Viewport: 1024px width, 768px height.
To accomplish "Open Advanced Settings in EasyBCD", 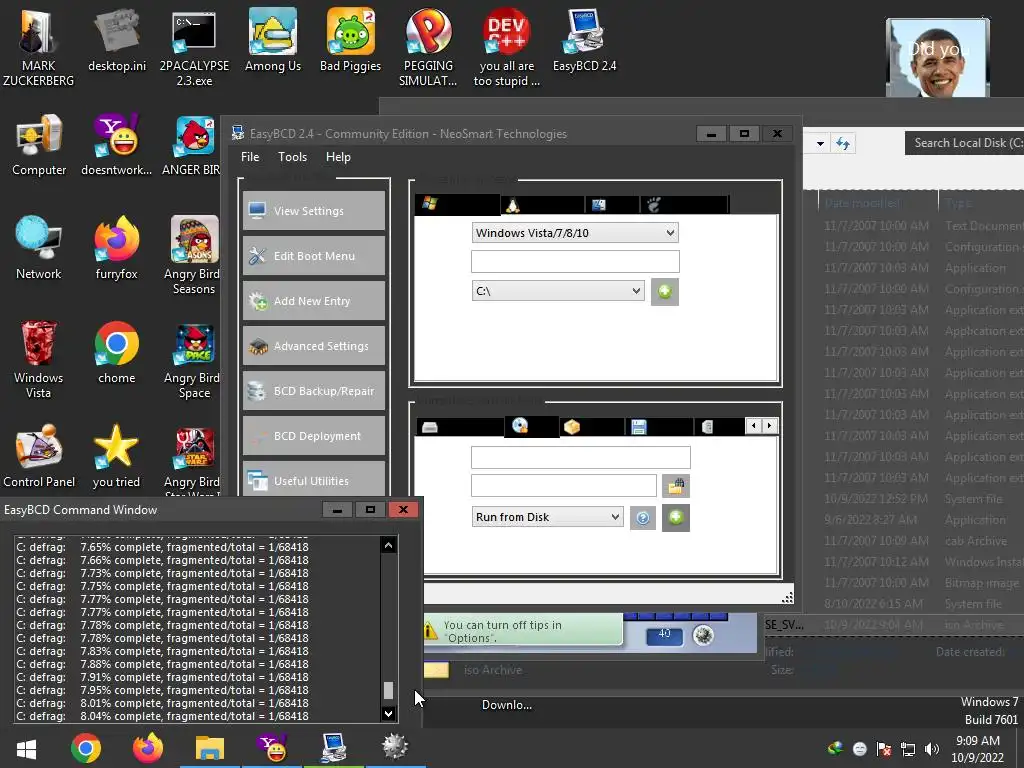I will coord(314,345).
